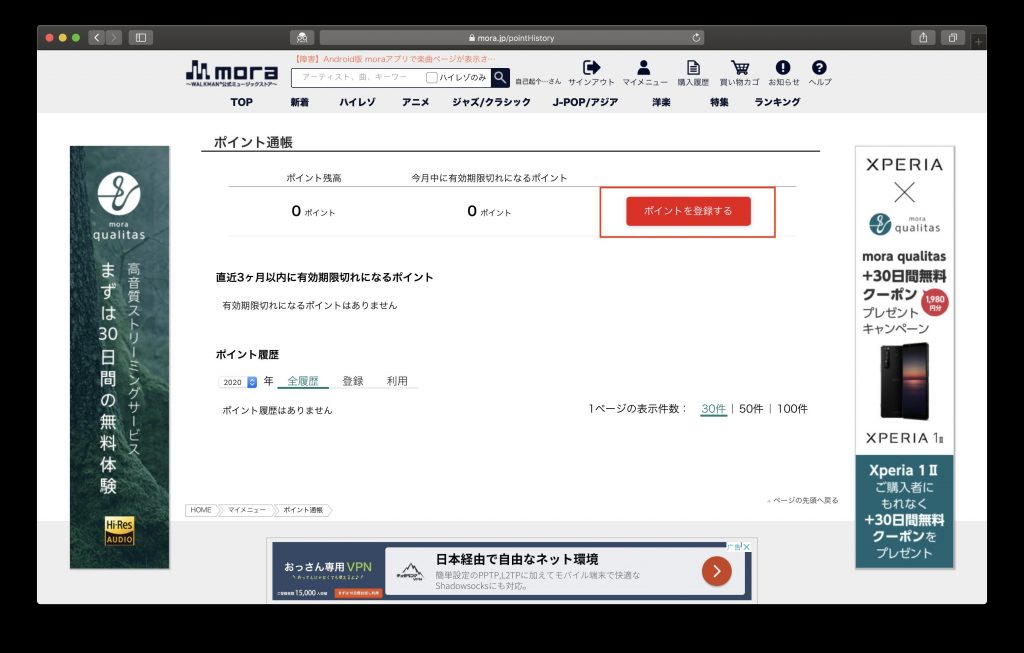1024x653 pixels.
Task: Focus the artist keyword search field
Action: point(358,77)
